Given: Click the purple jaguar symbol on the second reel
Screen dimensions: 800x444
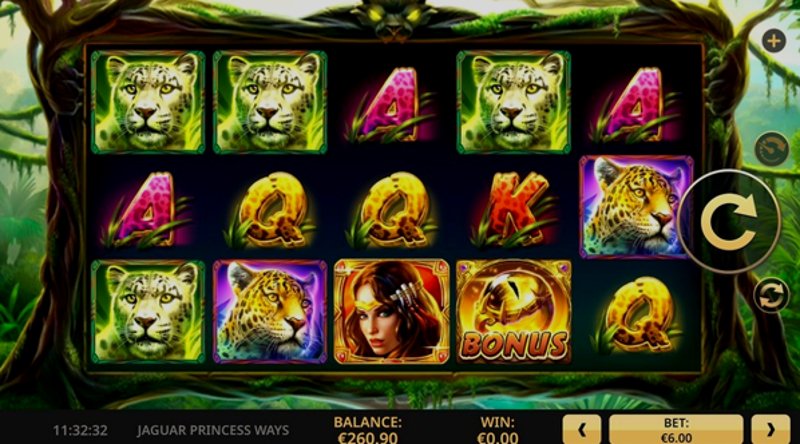Looking at the screenshot, I should (x=270, y=311).
